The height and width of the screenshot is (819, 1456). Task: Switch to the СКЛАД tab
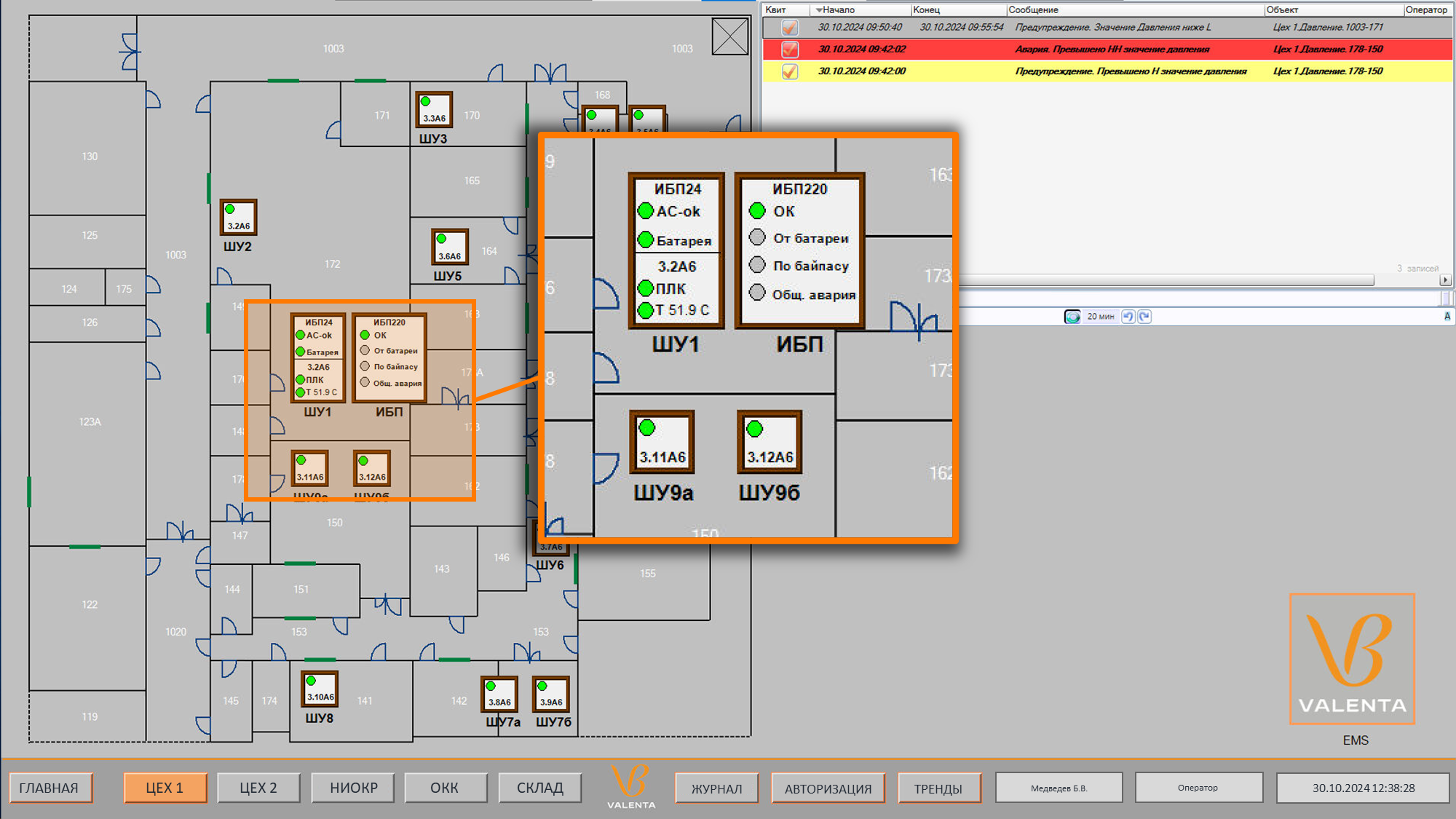(x=539, y=788)
